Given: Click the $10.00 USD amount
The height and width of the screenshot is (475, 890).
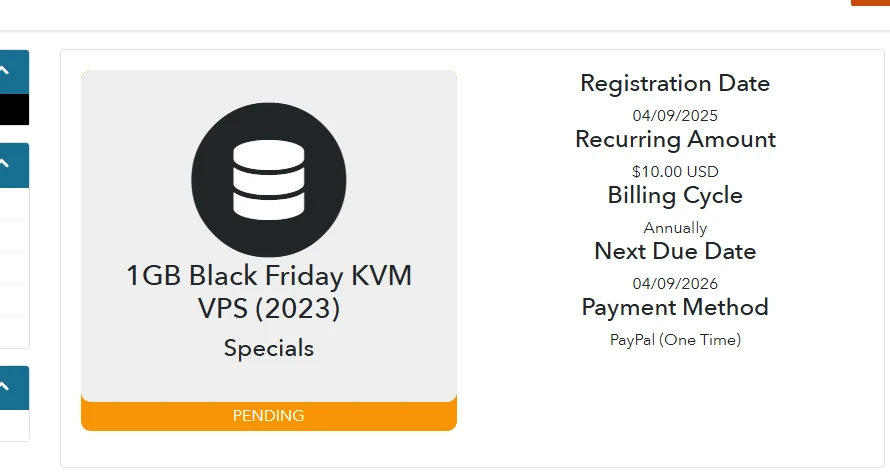Looking at the screenshot, I should (675, 171).
